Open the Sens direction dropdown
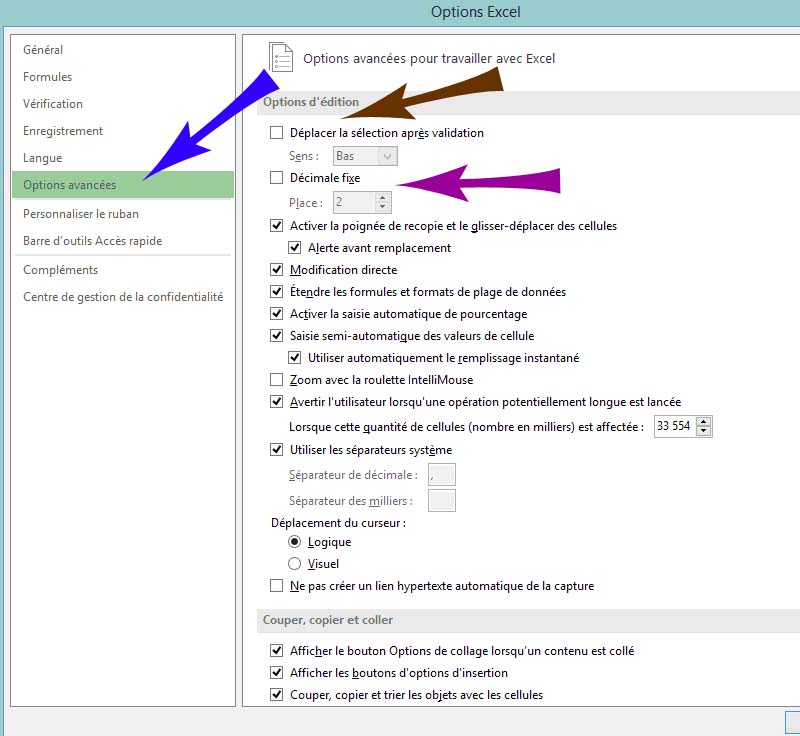Image resolution: width=800 pixels, height=736 pixels. point(365,156)
